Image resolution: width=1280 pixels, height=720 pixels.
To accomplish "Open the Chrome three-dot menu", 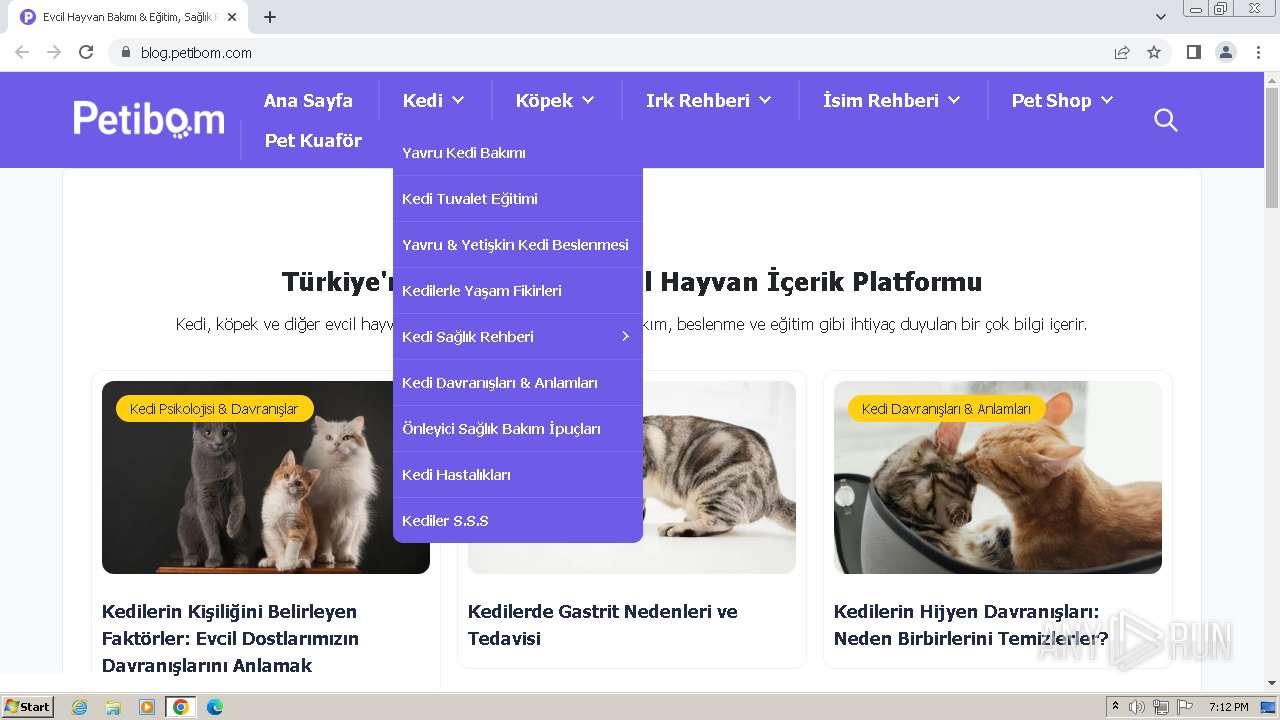I will (1258, 52).
